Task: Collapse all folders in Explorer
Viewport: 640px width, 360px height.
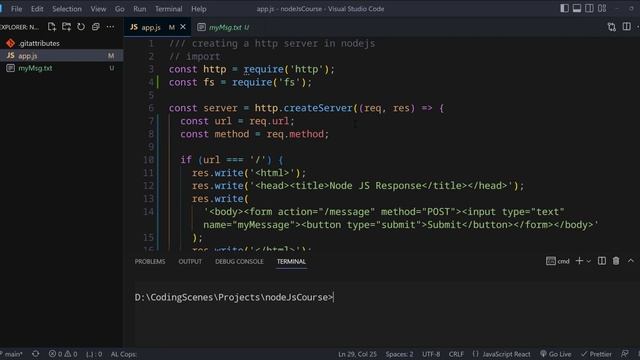Action: pos(96,27)
